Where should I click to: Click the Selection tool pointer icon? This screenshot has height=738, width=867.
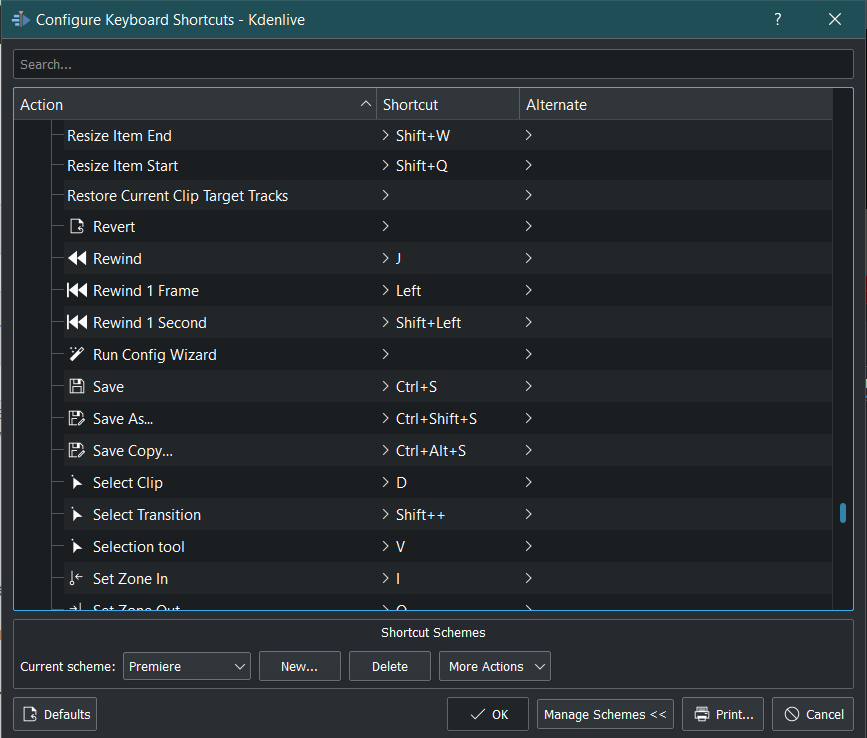coord(77,547)
